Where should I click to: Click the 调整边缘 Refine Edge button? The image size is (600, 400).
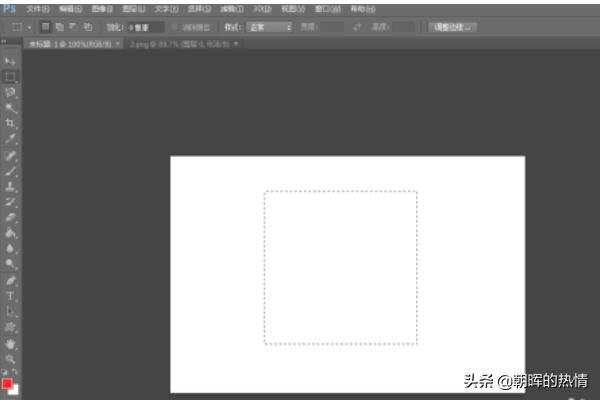(x=452, y=27)
